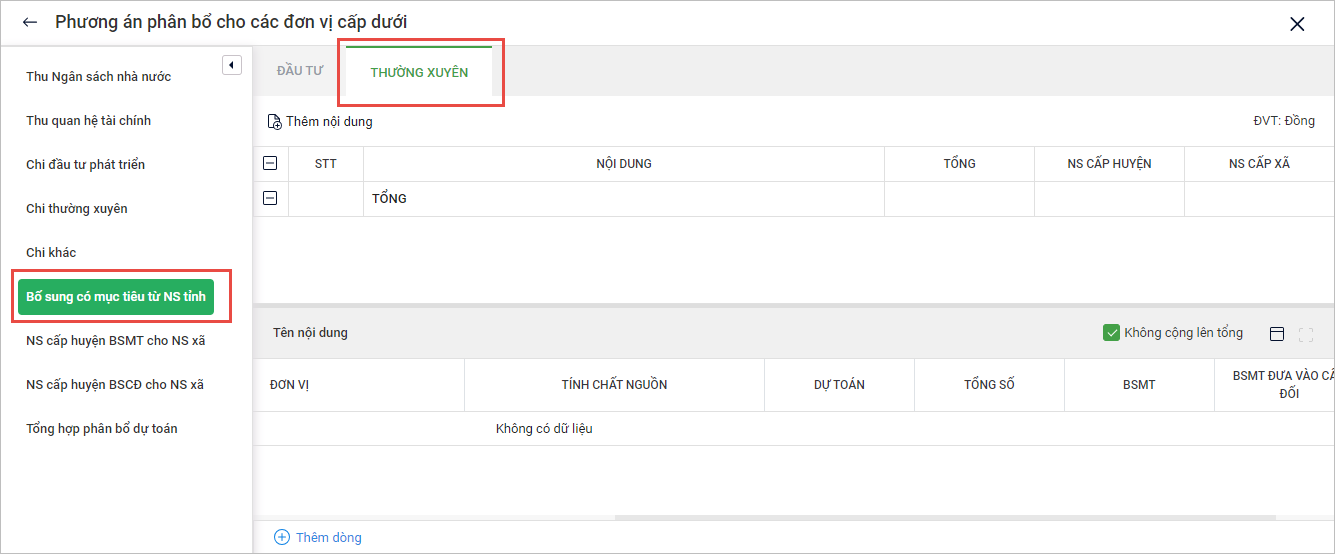Click 'Thêm dòng' link to add a row
This screenshot has width=1335, height=554.
coord(328,537)
